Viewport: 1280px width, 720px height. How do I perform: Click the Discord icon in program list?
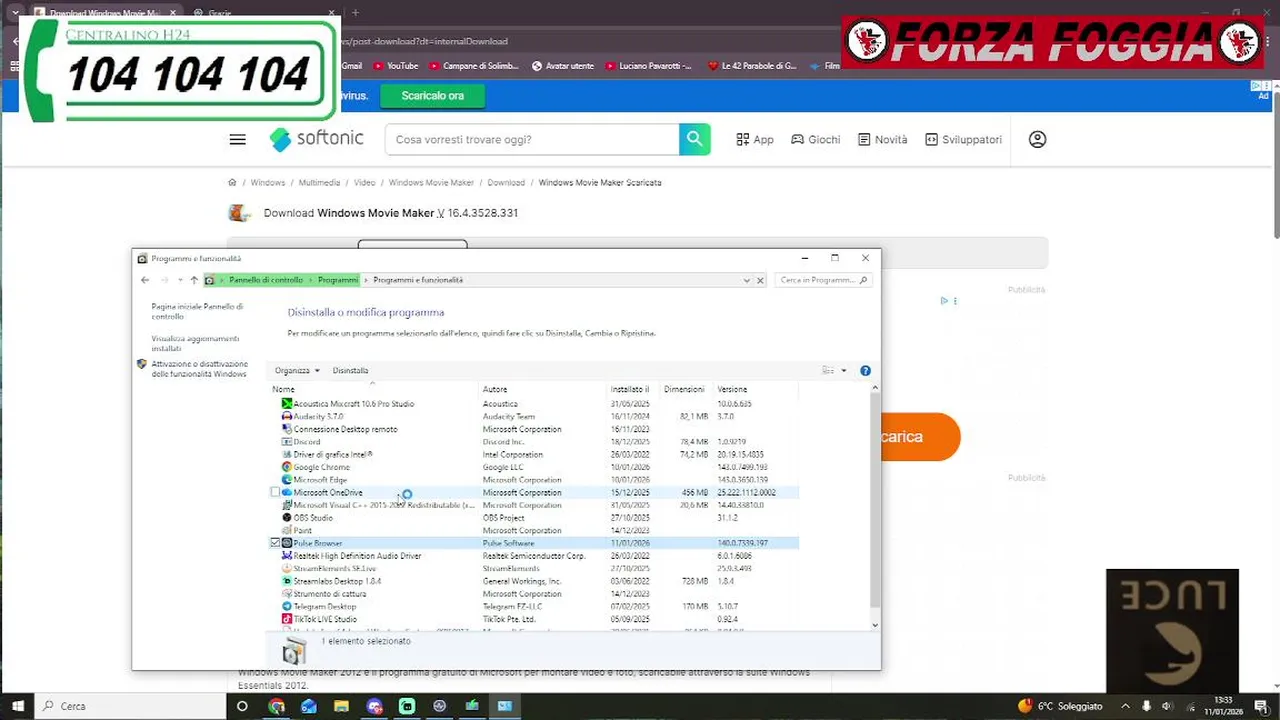pos(287,442)
